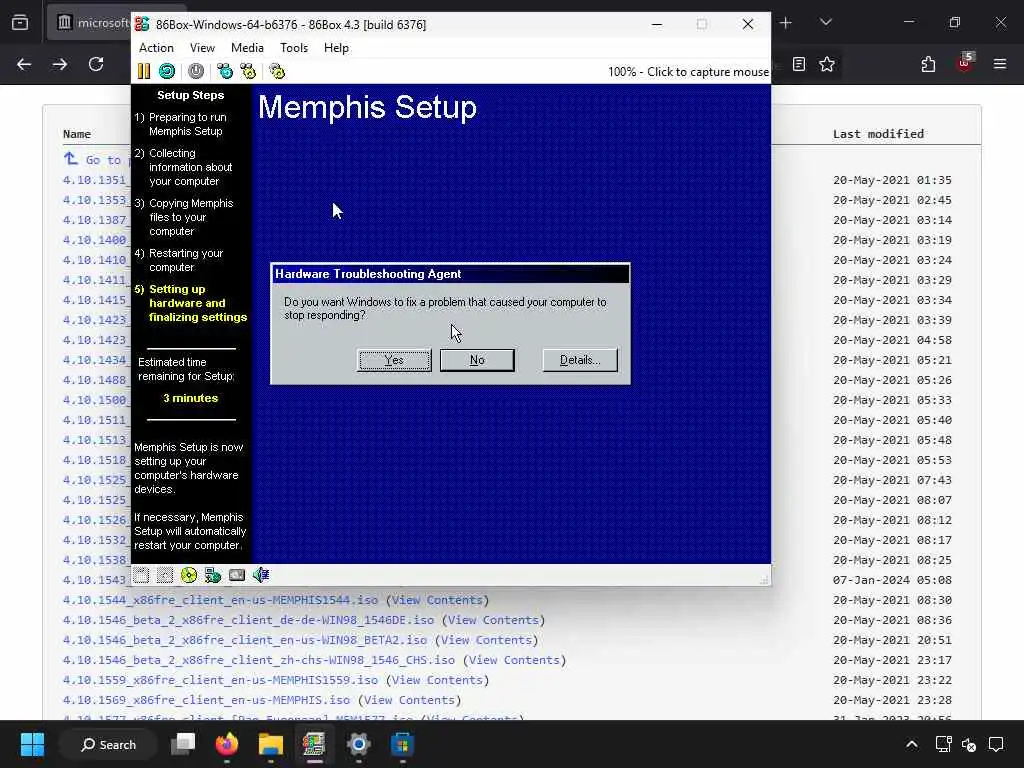This screenshot has width=1024, height=768.
Task: Open the red extension icon with badge 5
Action: [x=965, y=63]
